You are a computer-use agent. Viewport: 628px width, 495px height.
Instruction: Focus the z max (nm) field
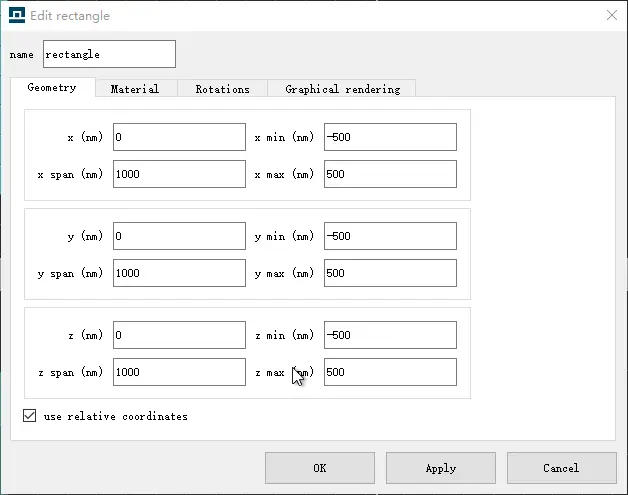(x=390, y=372)
